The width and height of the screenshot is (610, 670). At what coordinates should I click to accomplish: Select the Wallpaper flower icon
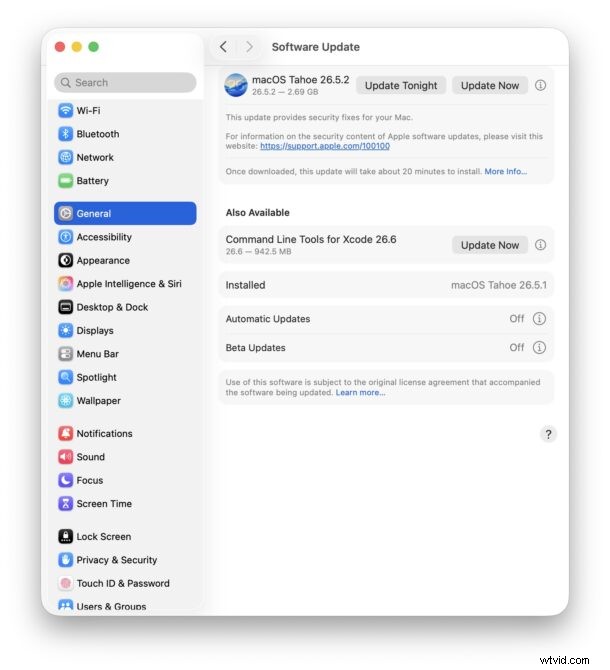[x=65, y=401]
